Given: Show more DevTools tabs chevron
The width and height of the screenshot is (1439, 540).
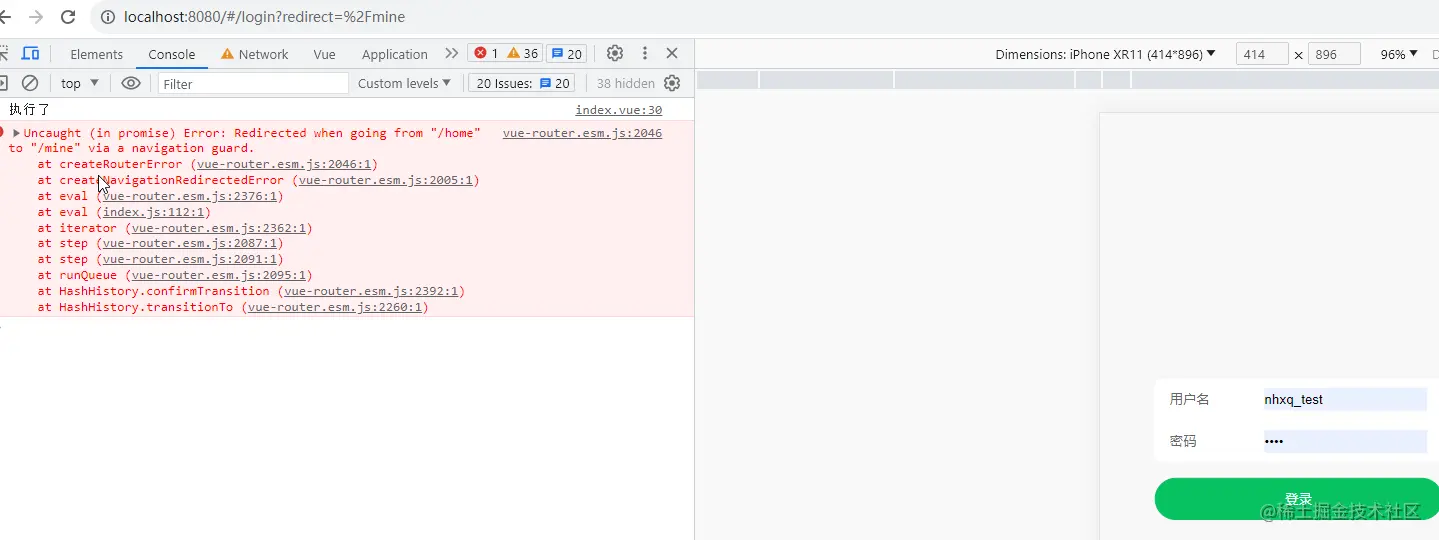Looking at the screenshot, I should pyautogui.click(x=451, y=53).
